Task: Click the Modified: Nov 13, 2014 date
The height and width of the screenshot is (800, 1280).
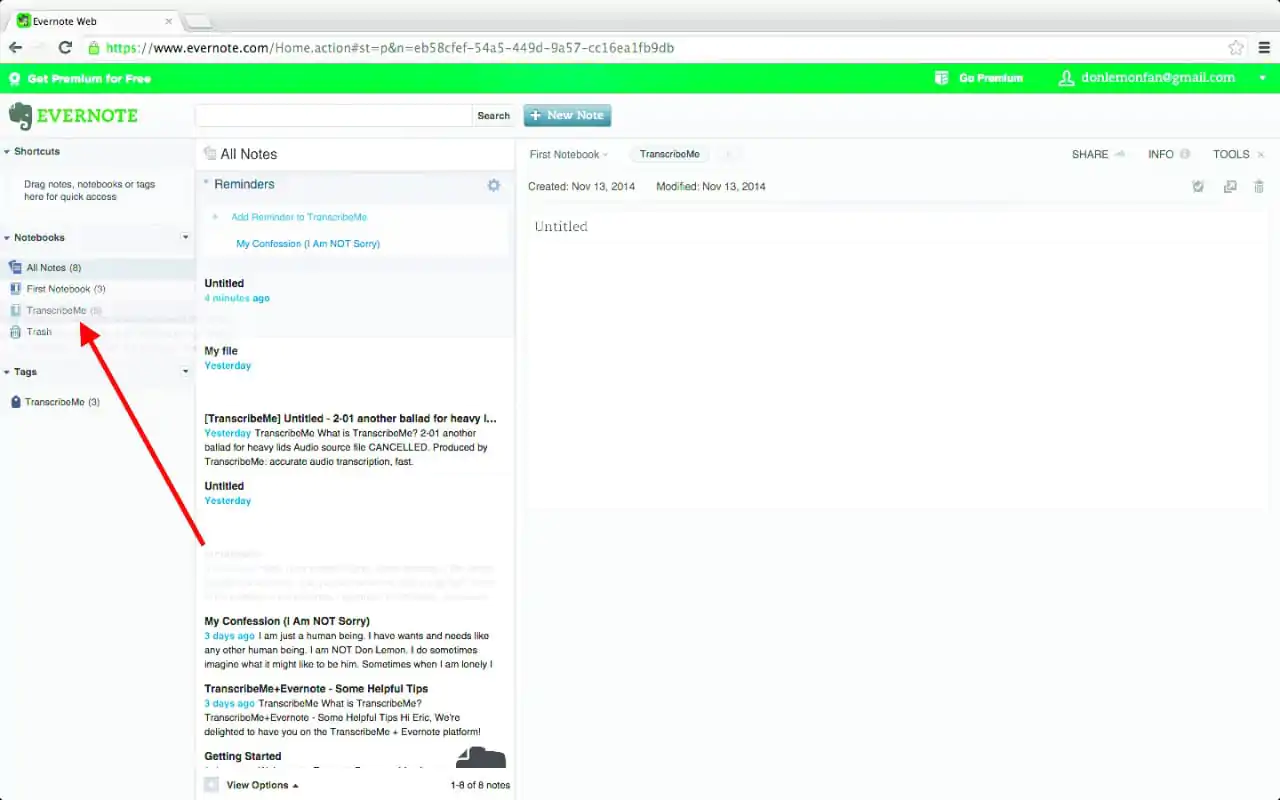Action: tap(711, 187)
